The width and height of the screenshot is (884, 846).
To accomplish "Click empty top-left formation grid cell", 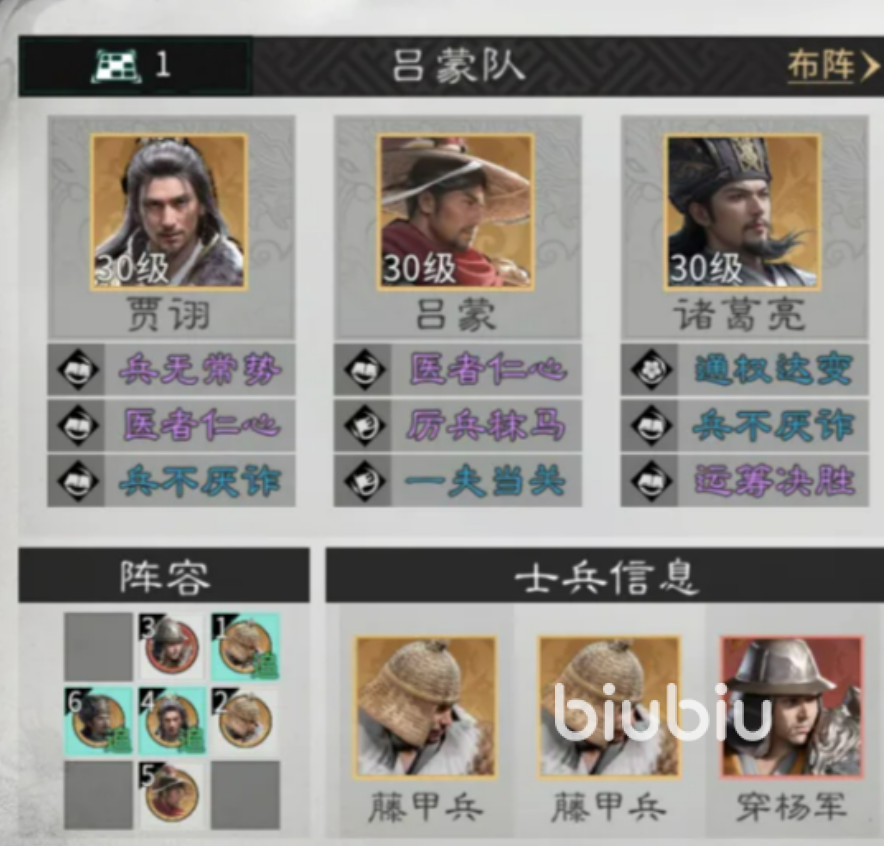I will 98,646.
